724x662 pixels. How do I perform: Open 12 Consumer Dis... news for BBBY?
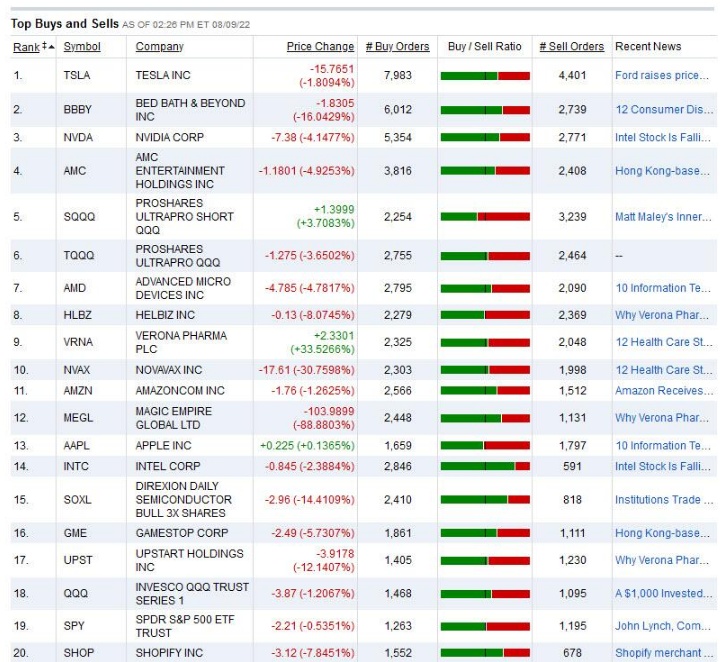coord(664,110)
